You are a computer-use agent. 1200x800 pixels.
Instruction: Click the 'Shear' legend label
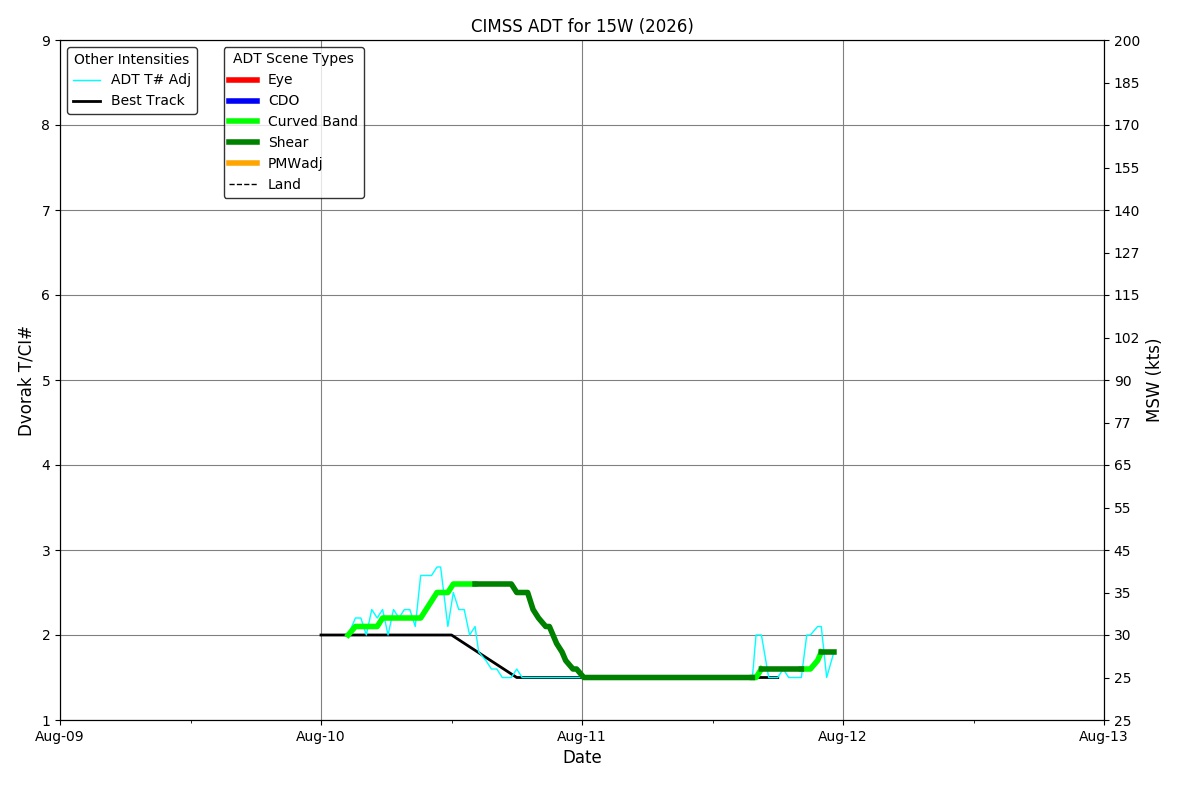[288, 143]
